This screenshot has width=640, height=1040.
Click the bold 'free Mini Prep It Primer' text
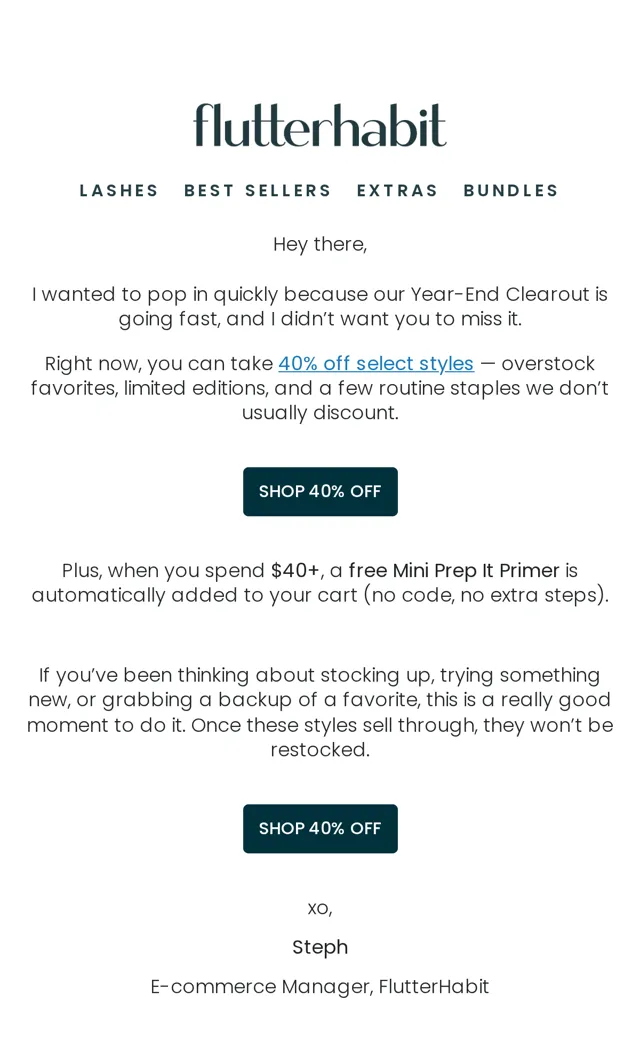pos(454,570)
